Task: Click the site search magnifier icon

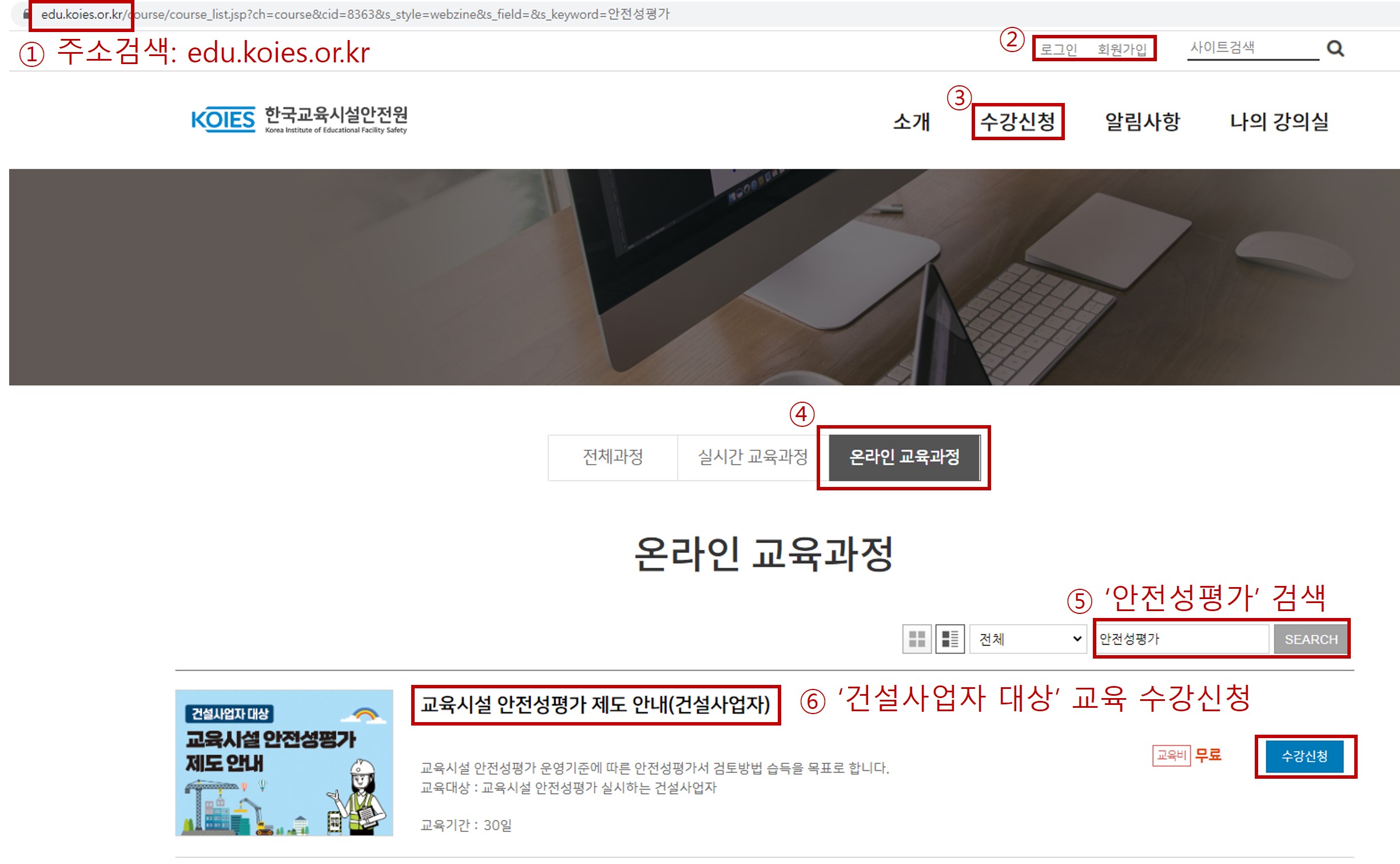Action: (1335, 48)
